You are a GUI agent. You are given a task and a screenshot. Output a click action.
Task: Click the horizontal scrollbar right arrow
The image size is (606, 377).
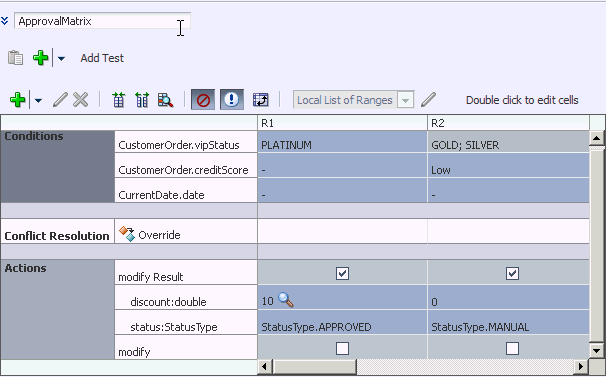[x=581, y=366]
